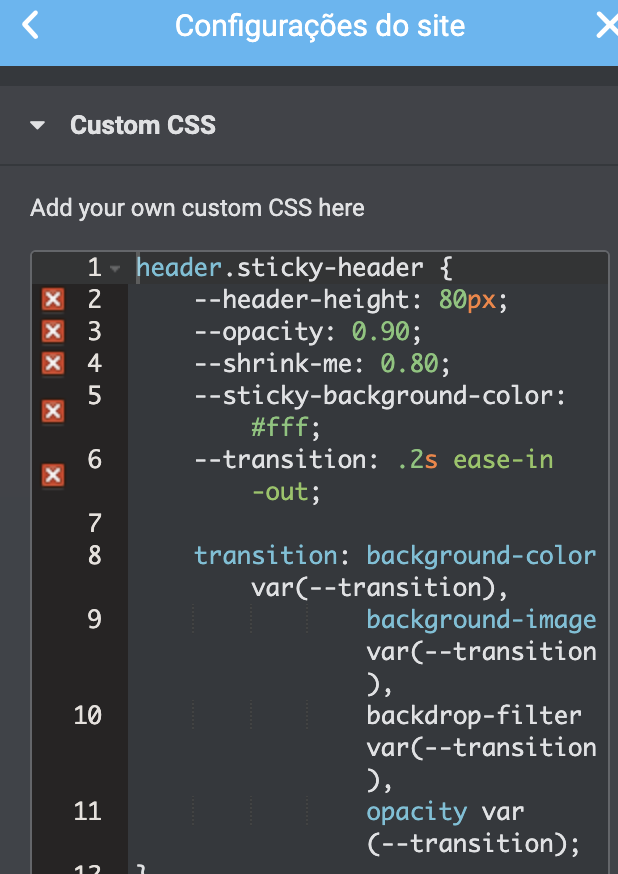This screenshot has height=874, width=618.
Task: Click the error marker on line 5
Action: (53, 412)
